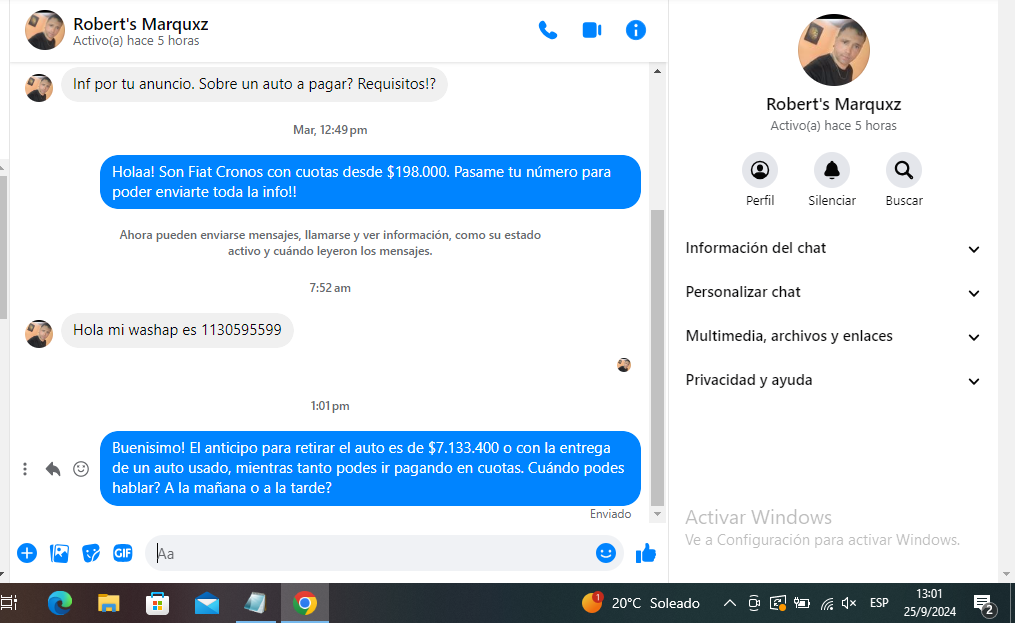1015x623 pixels.
Task: Start a voice call with Robert's Marquxz
Action: [x=548, y=30]
